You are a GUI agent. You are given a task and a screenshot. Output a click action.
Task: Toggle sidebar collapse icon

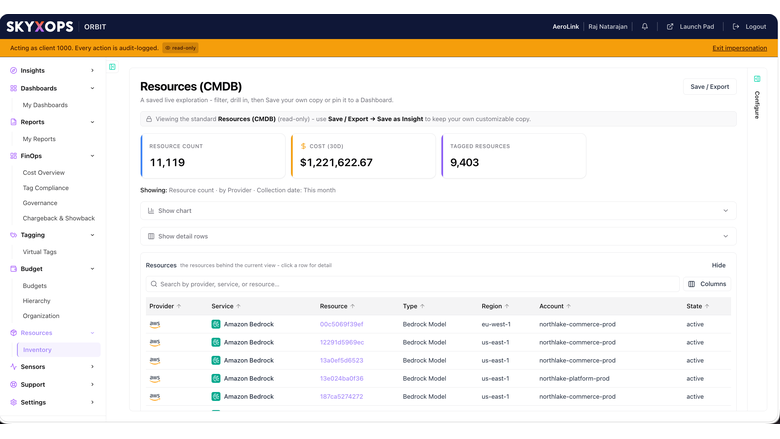point(112,67)
